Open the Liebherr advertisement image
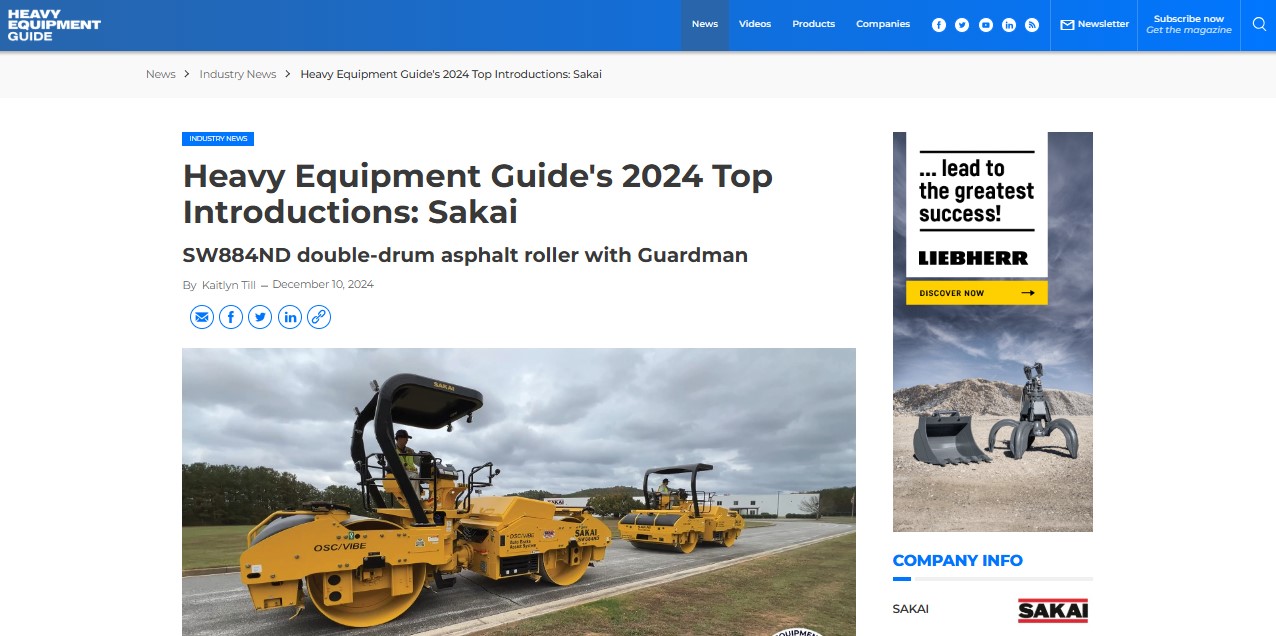This screenshot has height=636, width=1276. click(x=993, y=332)
